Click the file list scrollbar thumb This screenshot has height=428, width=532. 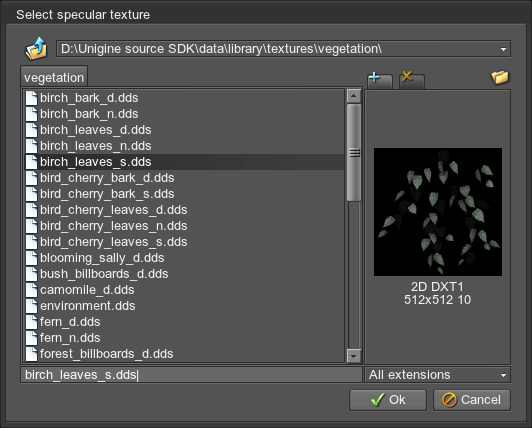pyautogui.click(x=354, y=153)
